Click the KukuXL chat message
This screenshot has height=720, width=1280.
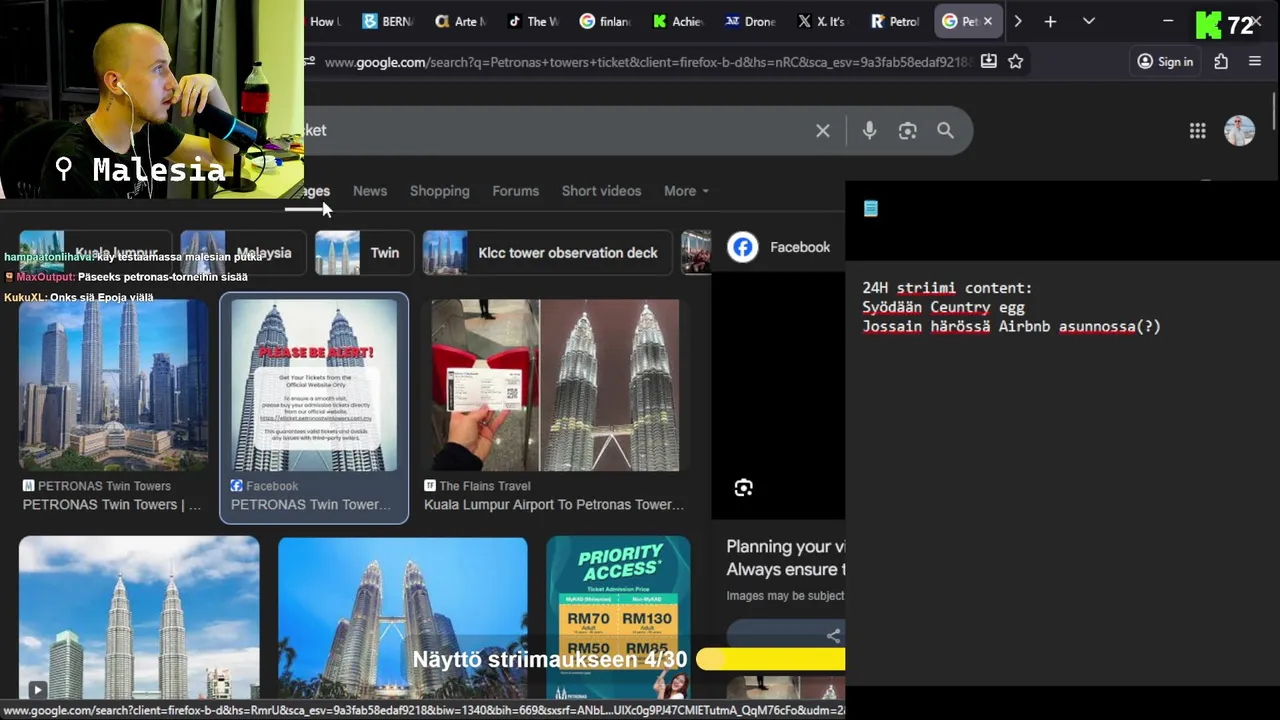pos(79,297)
